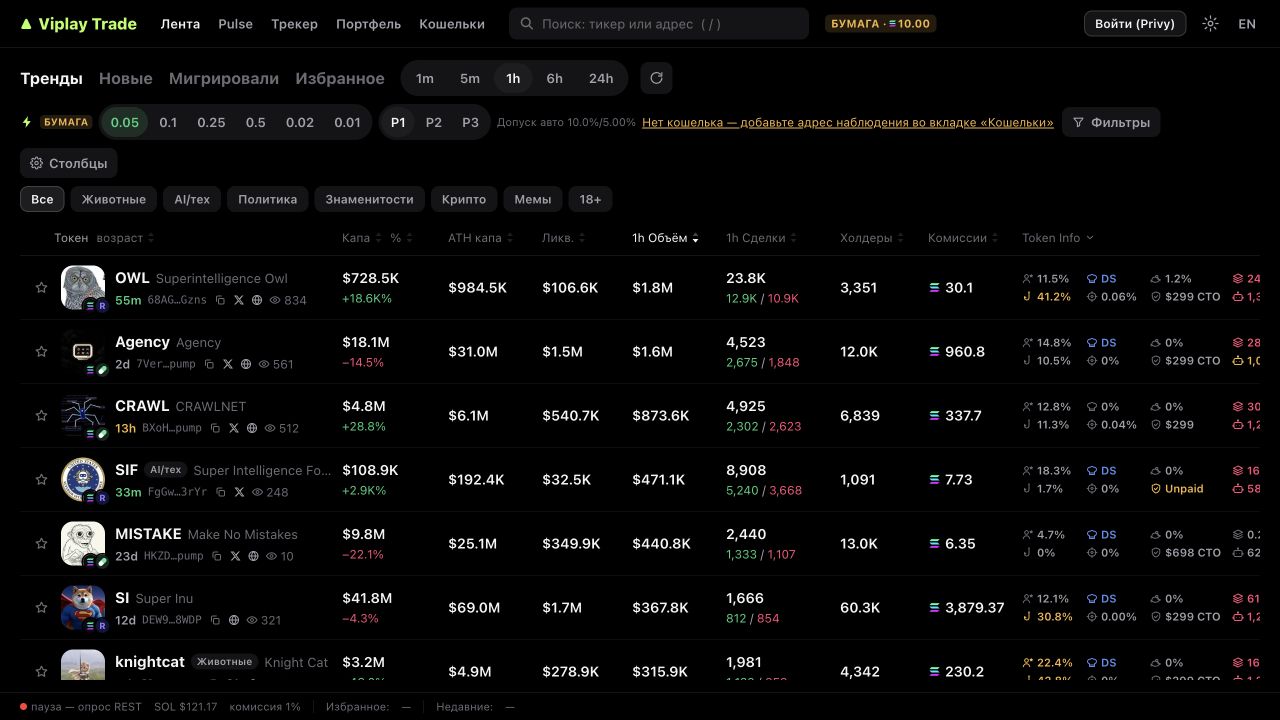Open the CRAWL token website globe

pos(252,428)
